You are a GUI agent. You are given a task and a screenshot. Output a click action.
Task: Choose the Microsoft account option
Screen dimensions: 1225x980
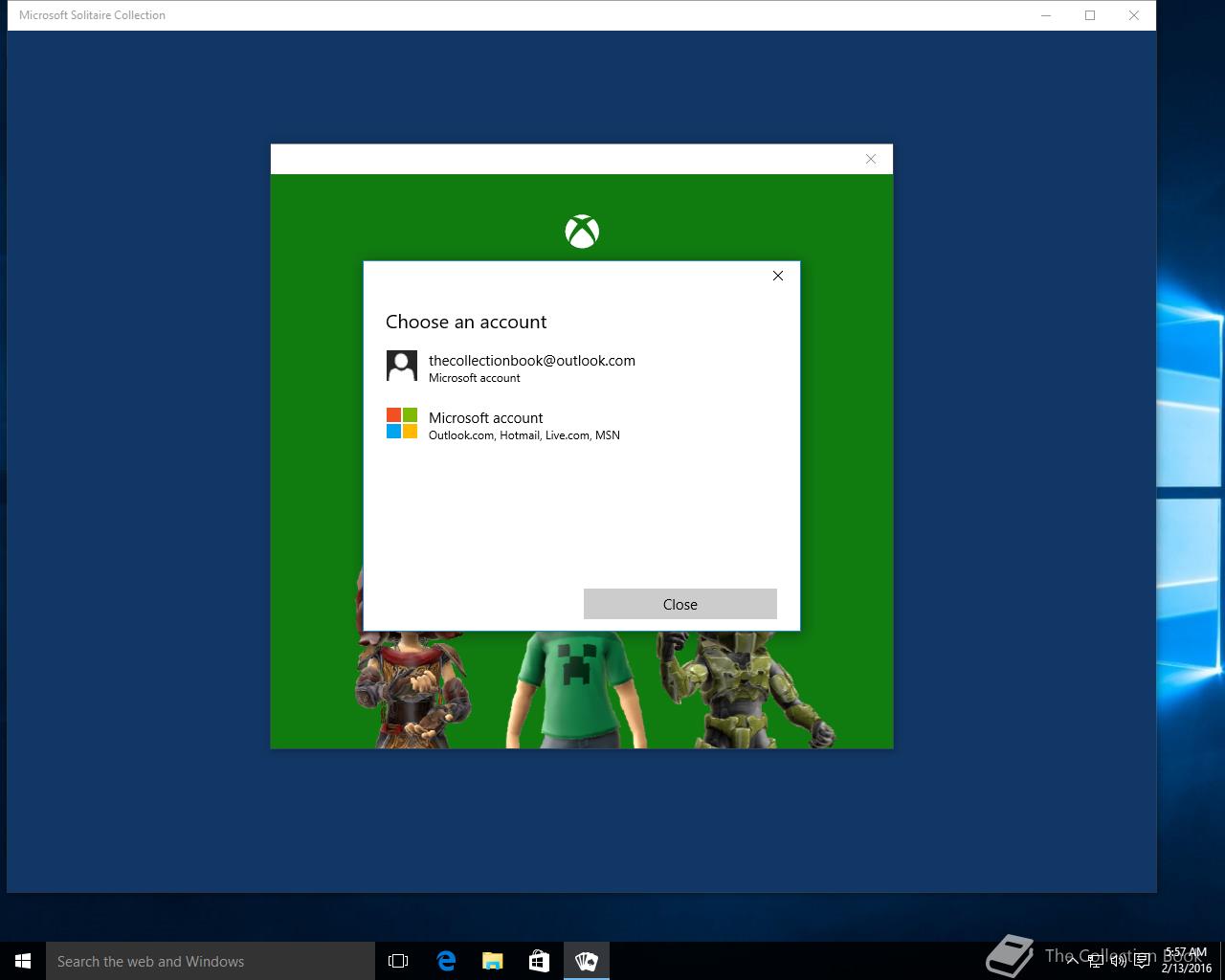tap(581, 425)
